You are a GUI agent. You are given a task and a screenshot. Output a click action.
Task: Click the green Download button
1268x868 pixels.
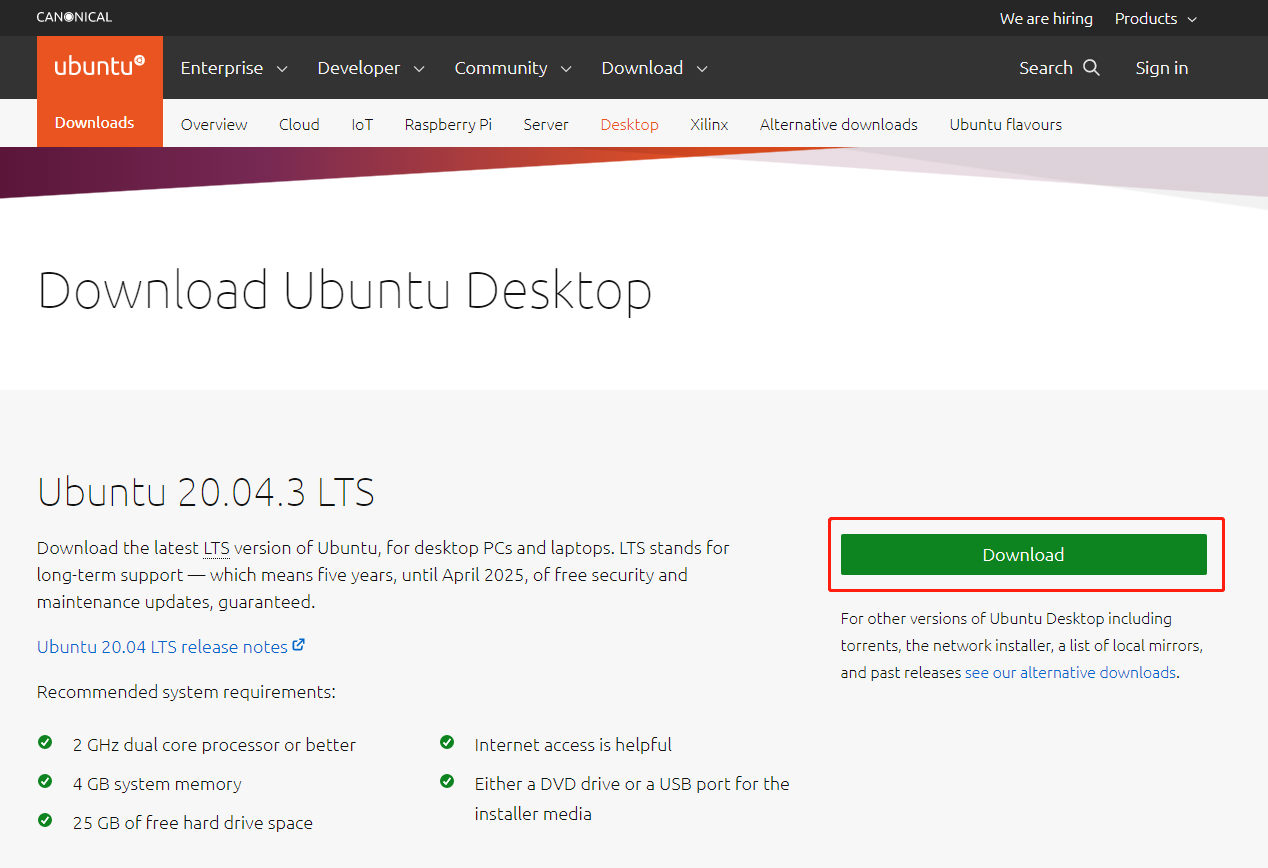[1024, 555]
